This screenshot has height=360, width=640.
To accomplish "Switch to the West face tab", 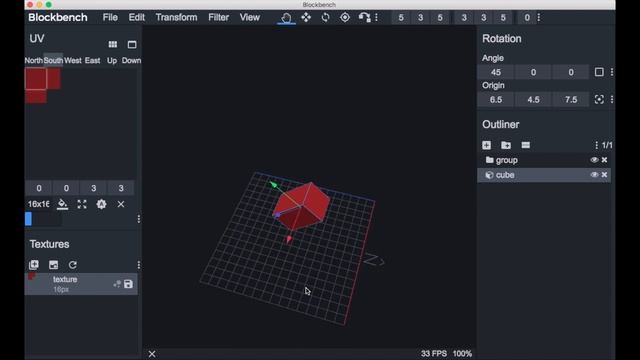I will point(73,60).
